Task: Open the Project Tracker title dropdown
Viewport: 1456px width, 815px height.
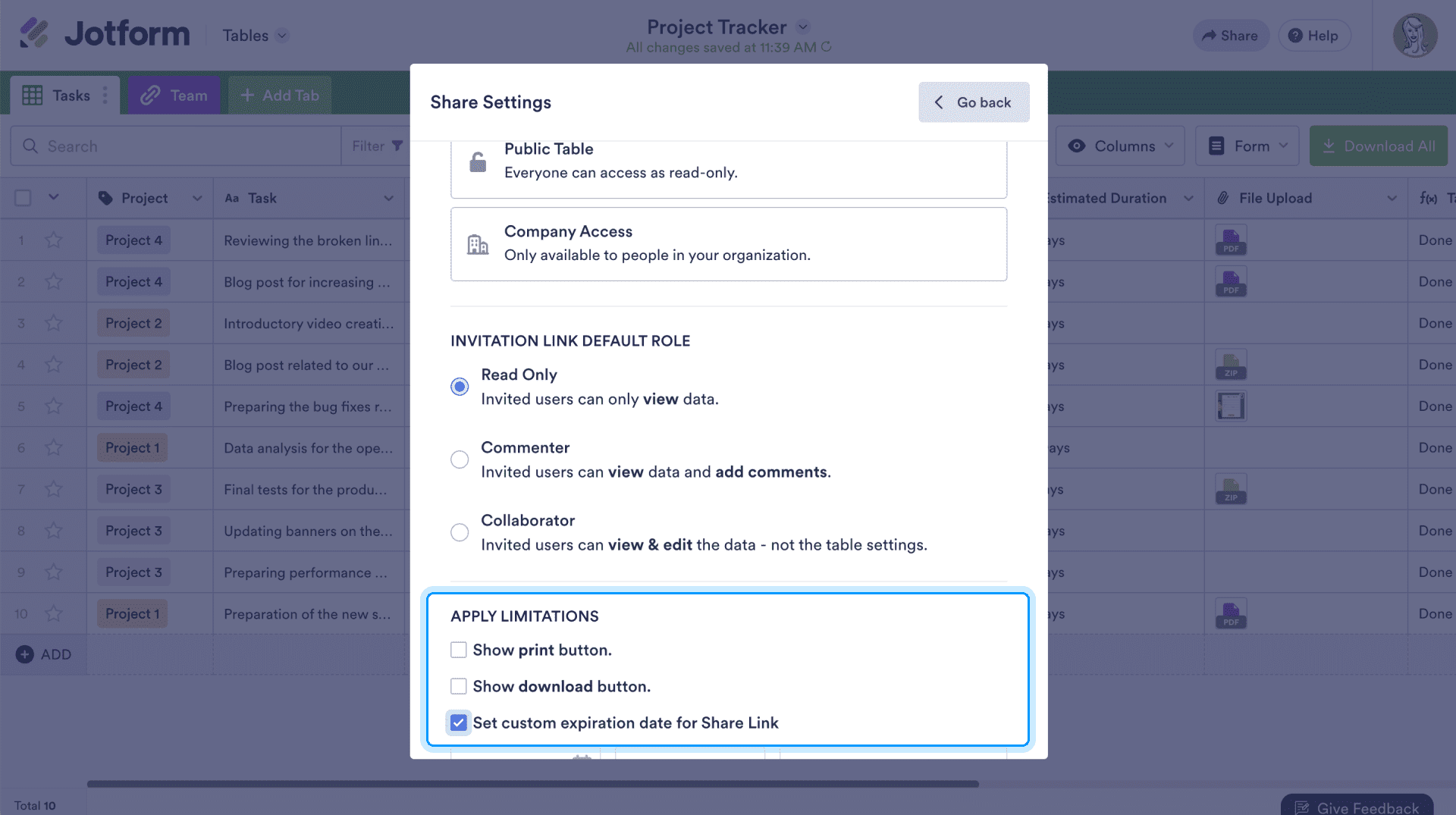Action: pyautogui.click(x=803, y=27)
